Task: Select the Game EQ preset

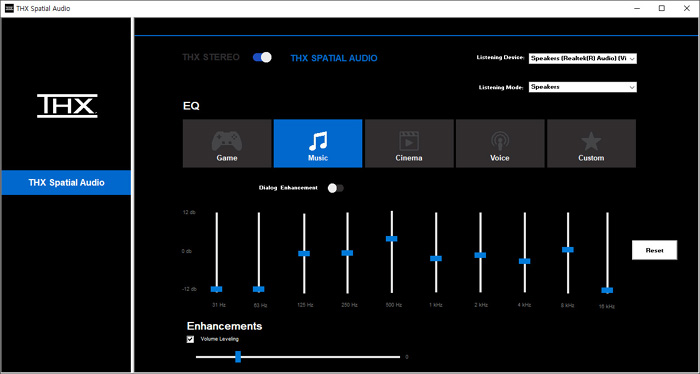Action: click(x=227, y=143)
